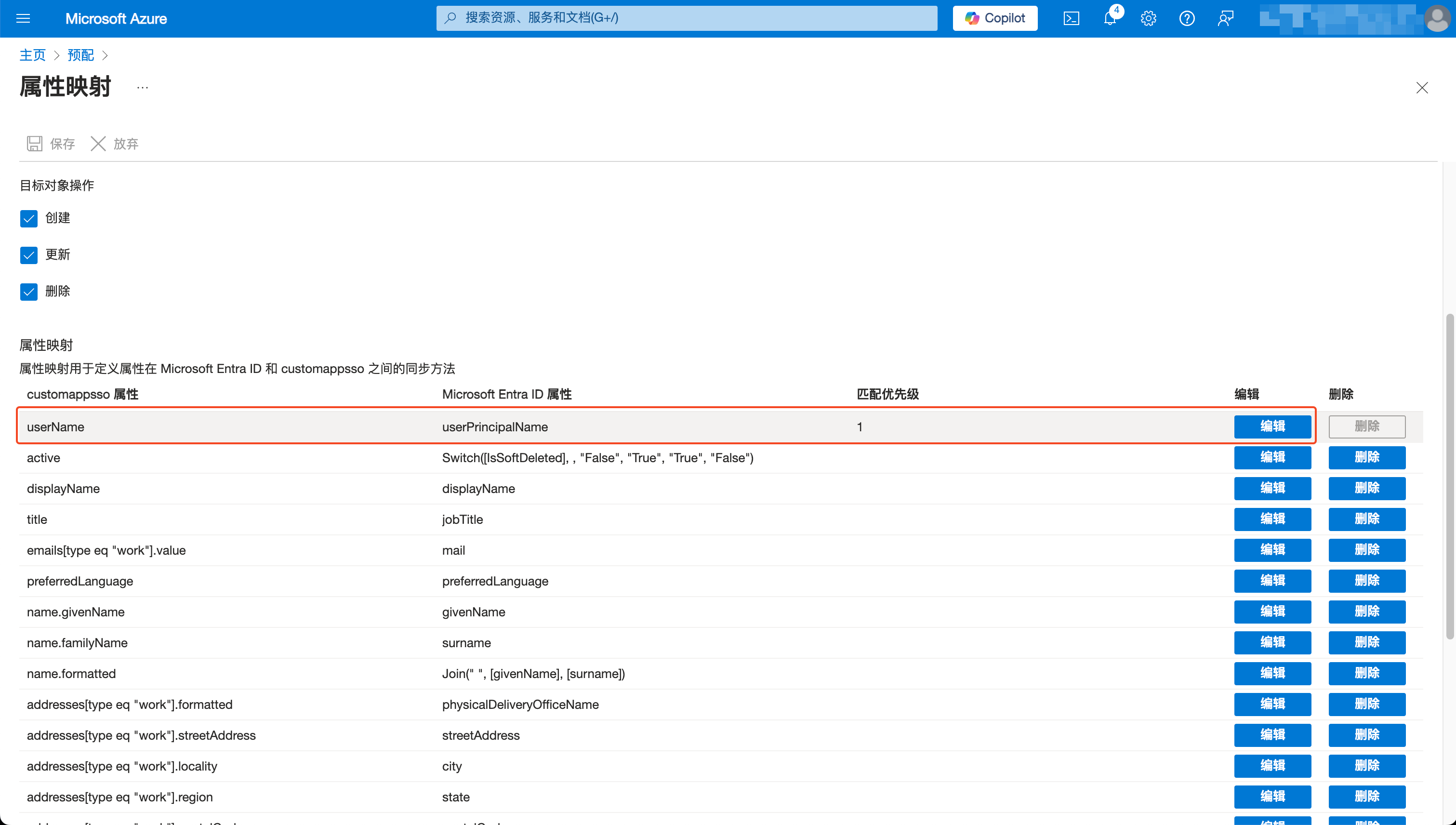
Task: Open the portal hamburger menu
Action: [23, 18]
